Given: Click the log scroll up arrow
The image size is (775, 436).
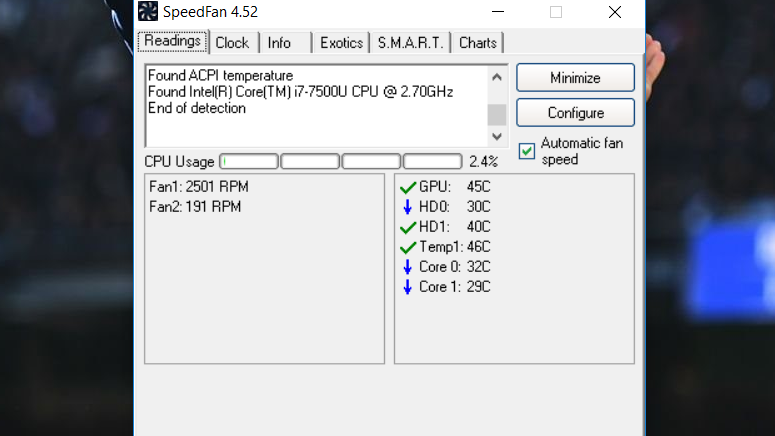Looking at the screenshot, I should 497,77.
